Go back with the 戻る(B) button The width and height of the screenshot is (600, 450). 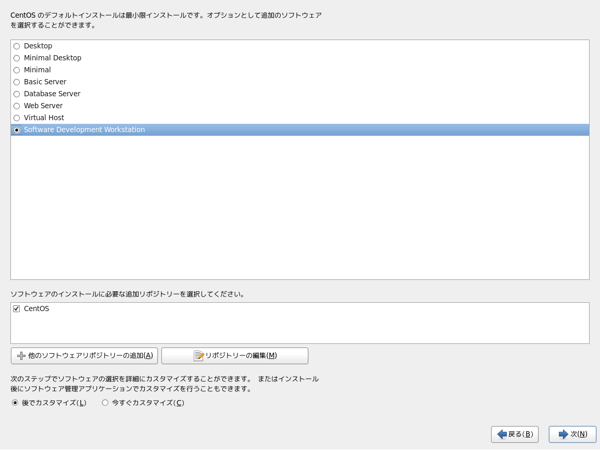515,434
